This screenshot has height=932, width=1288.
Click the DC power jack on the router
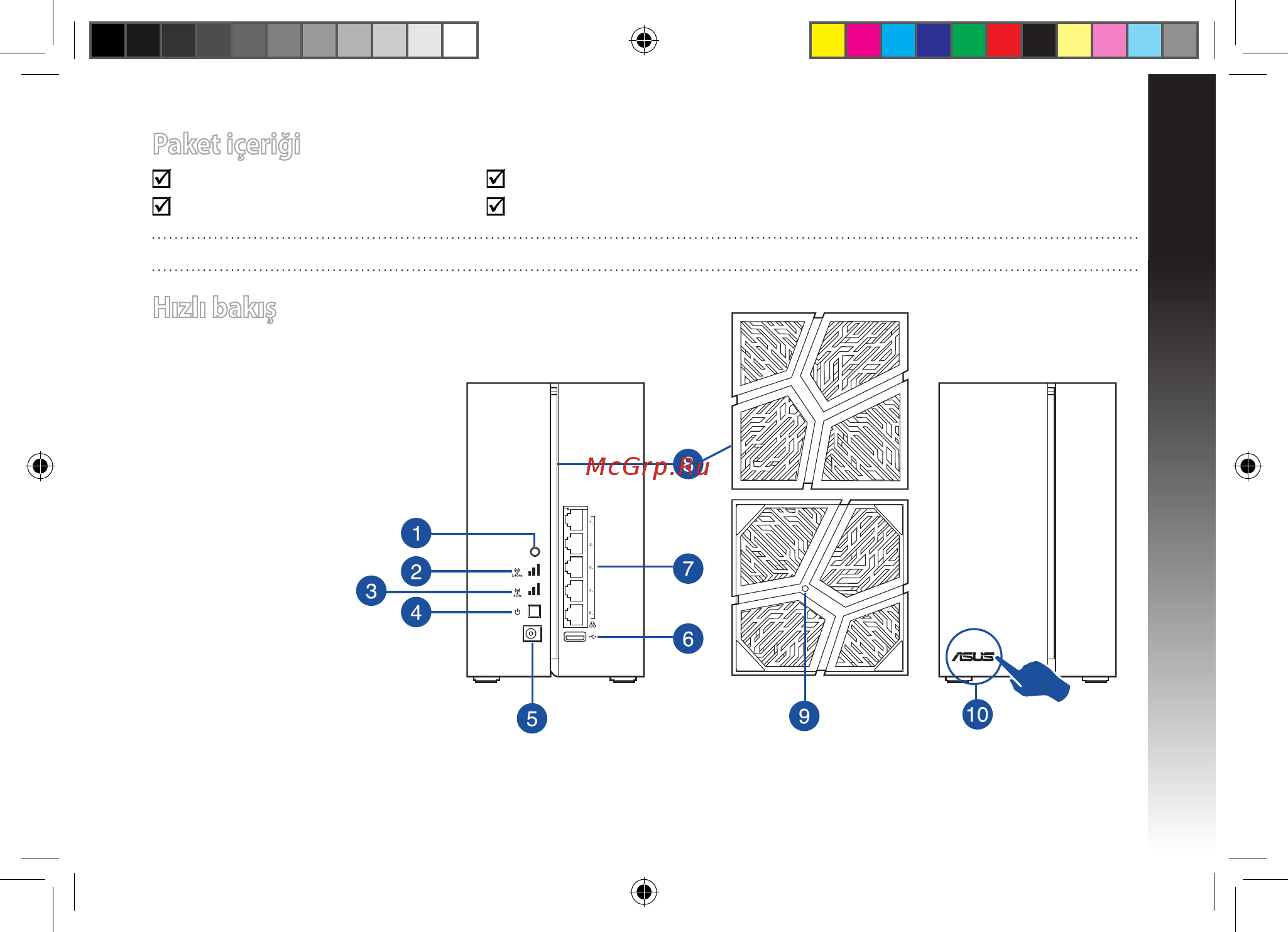tap(532, 633)
